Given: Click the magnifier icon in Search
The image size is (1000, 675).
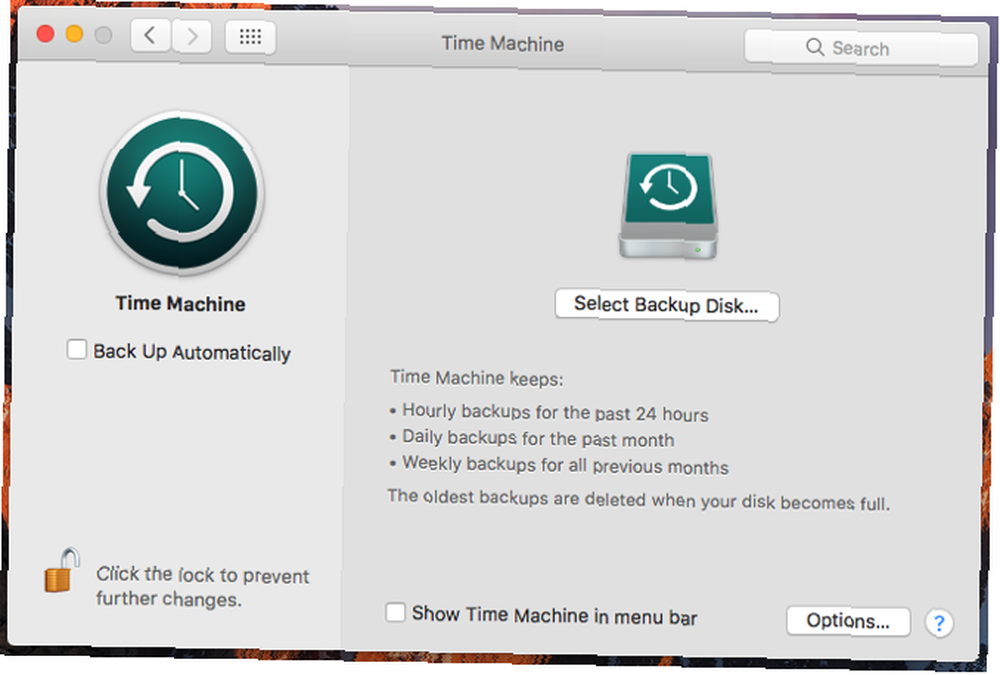Looking at the screenshot, I should [x=814, y=47].
